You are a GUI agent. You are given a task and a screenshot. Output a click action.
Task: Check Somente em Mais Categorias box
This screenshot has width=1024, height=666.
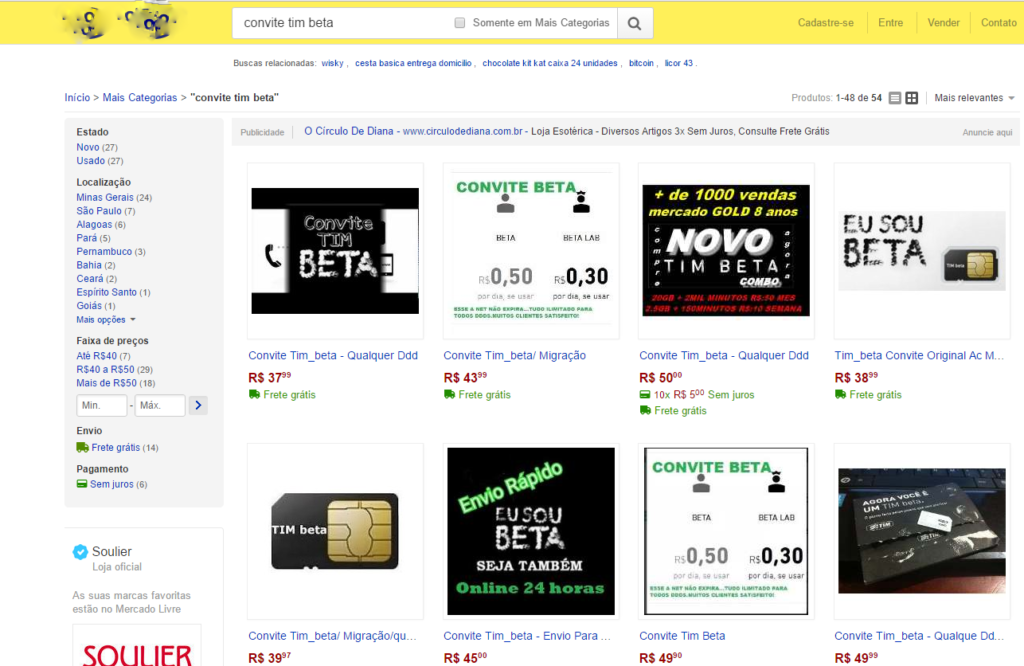pos(460,23)
